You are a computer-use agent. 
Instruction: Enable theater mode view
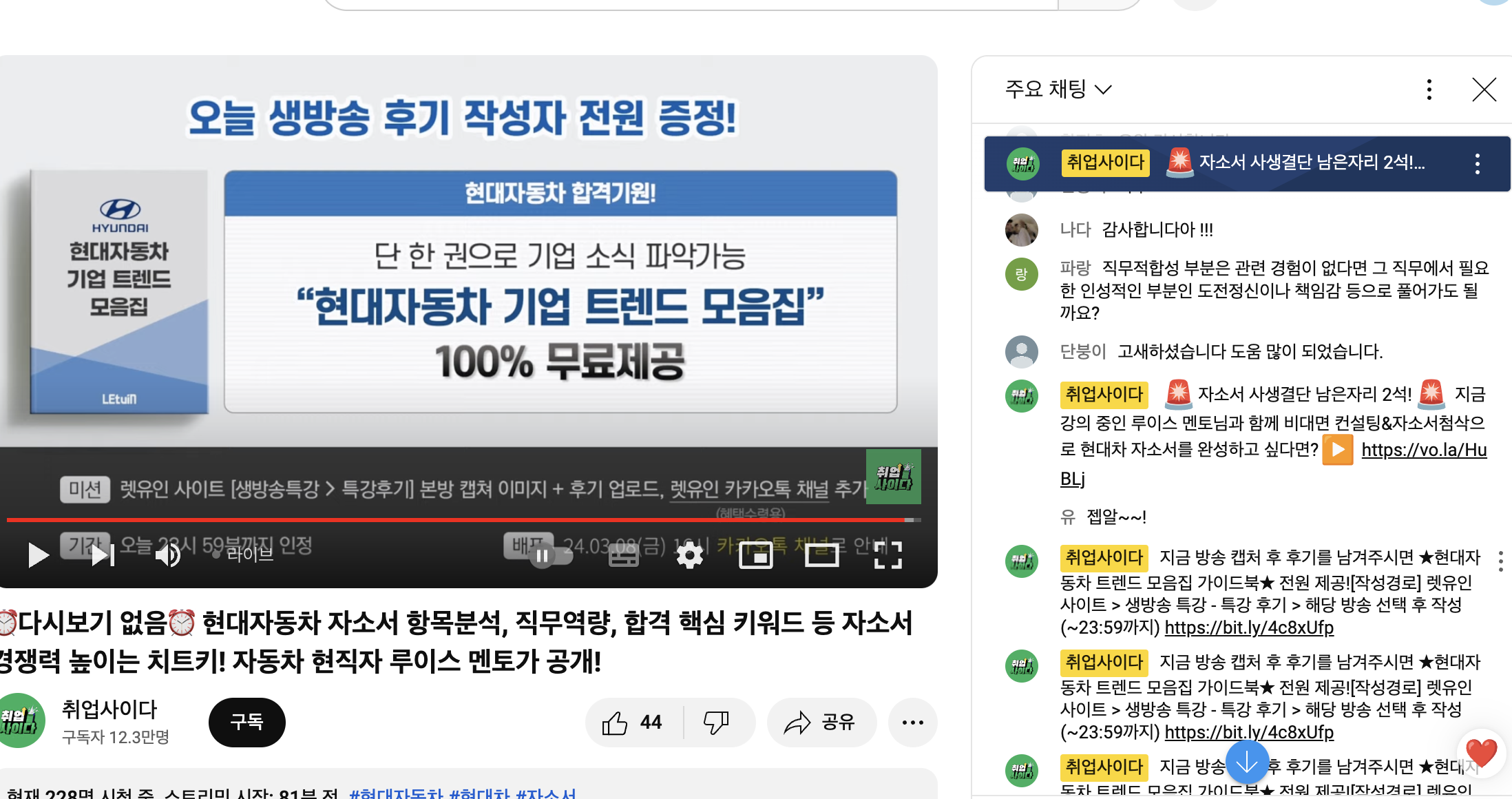821,555
